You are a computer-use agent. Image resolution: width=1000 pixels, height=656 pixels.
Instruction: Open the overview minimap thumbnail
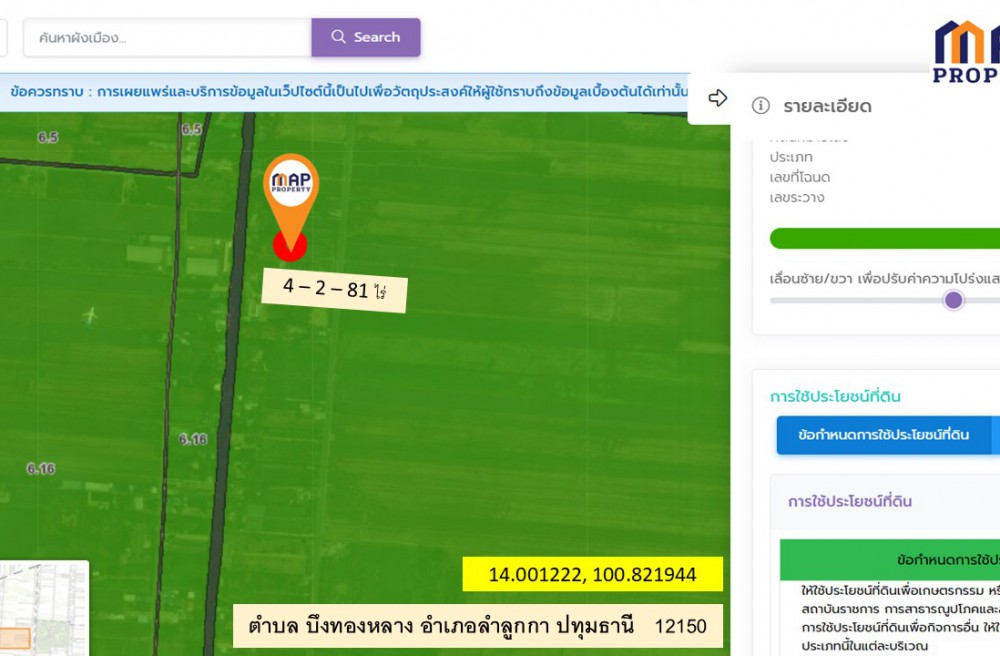pyautogui.click(x=43, y=608)
